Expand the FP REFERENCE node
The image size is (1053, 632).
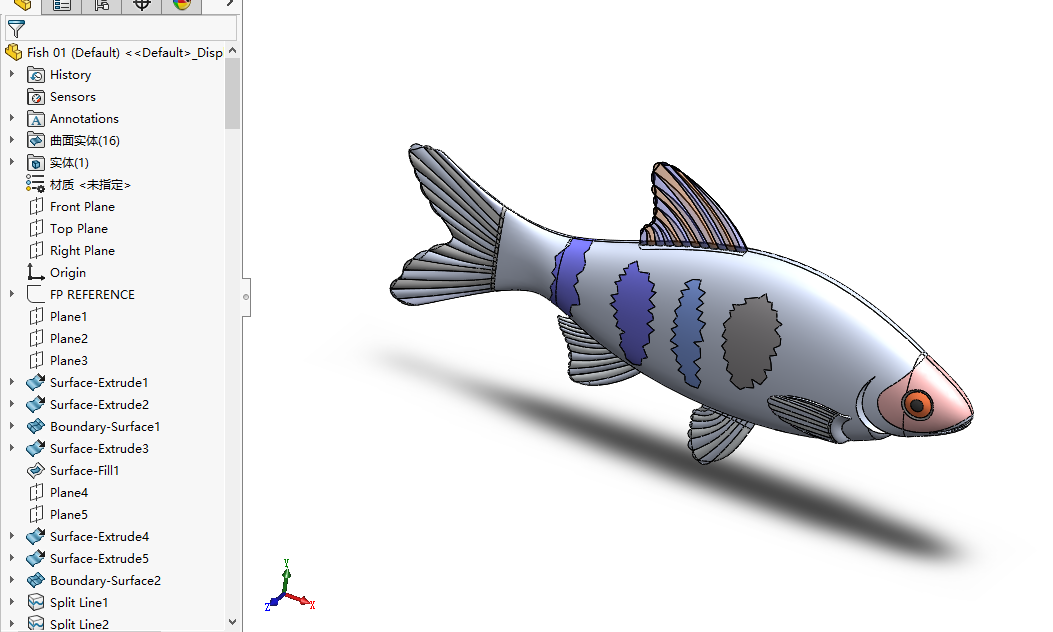click(x=11, y=294)
